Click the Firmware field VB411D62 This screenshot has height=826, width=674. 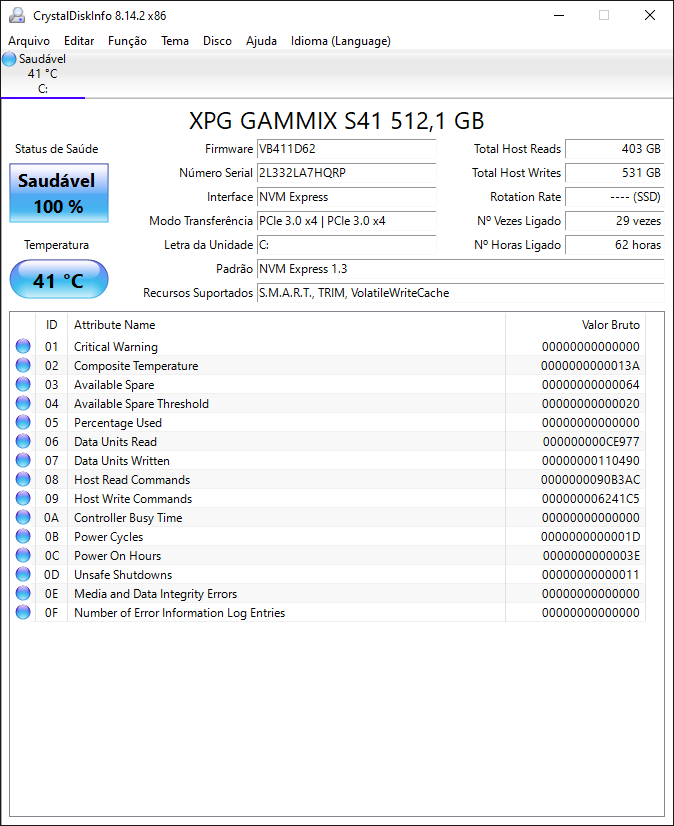(347, 149)
